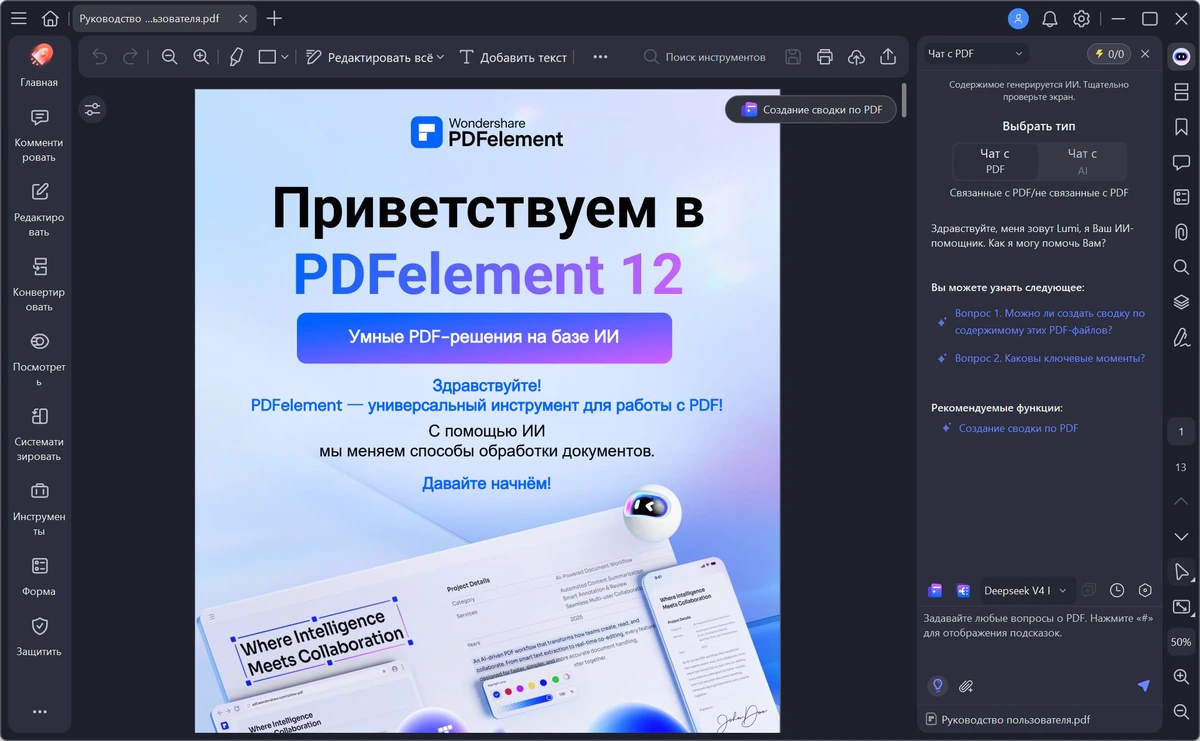
Task: Open a new tab with the plus icon
Action: coord(274,18)
